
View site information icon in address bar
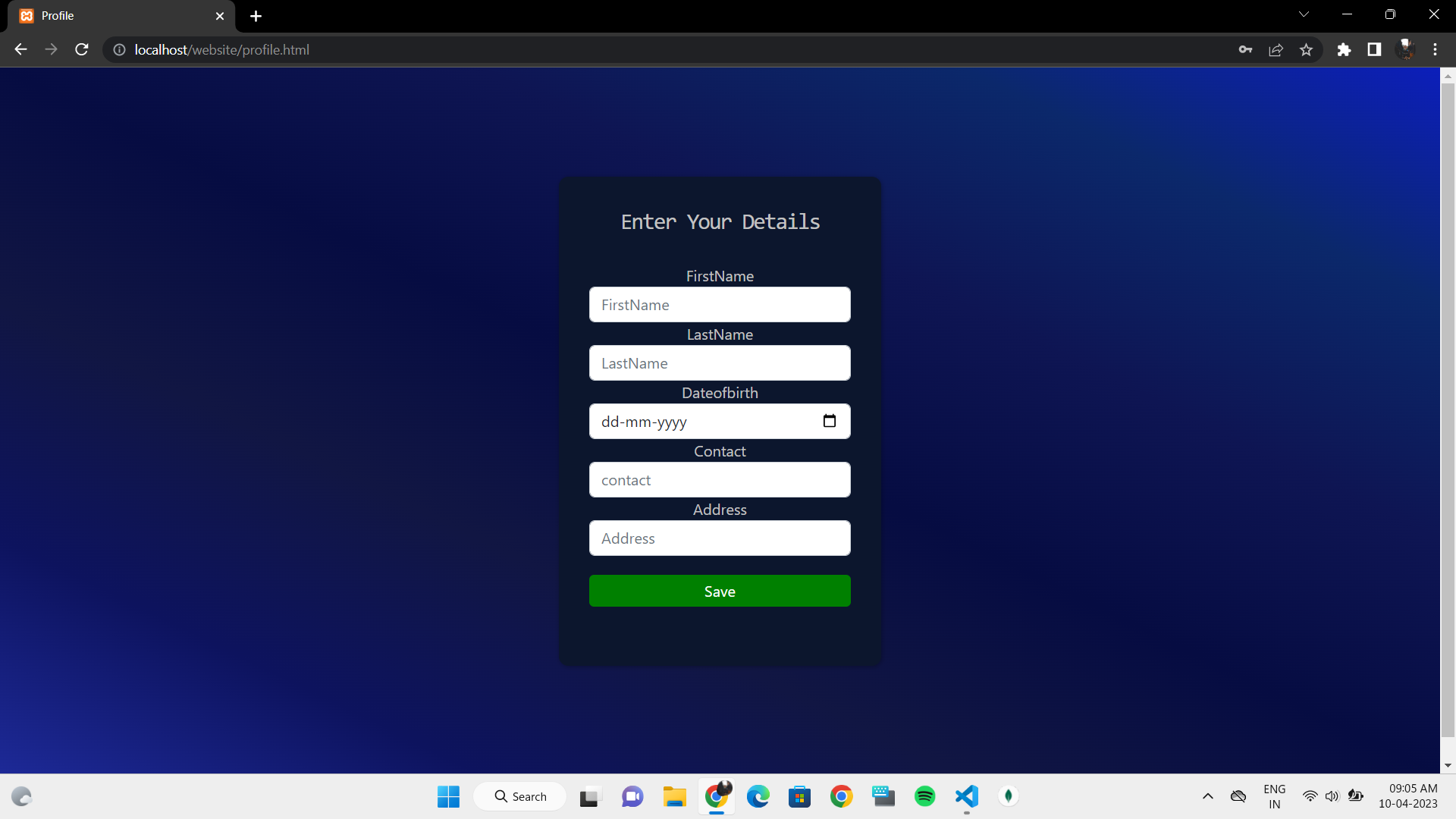coord(119,49)
